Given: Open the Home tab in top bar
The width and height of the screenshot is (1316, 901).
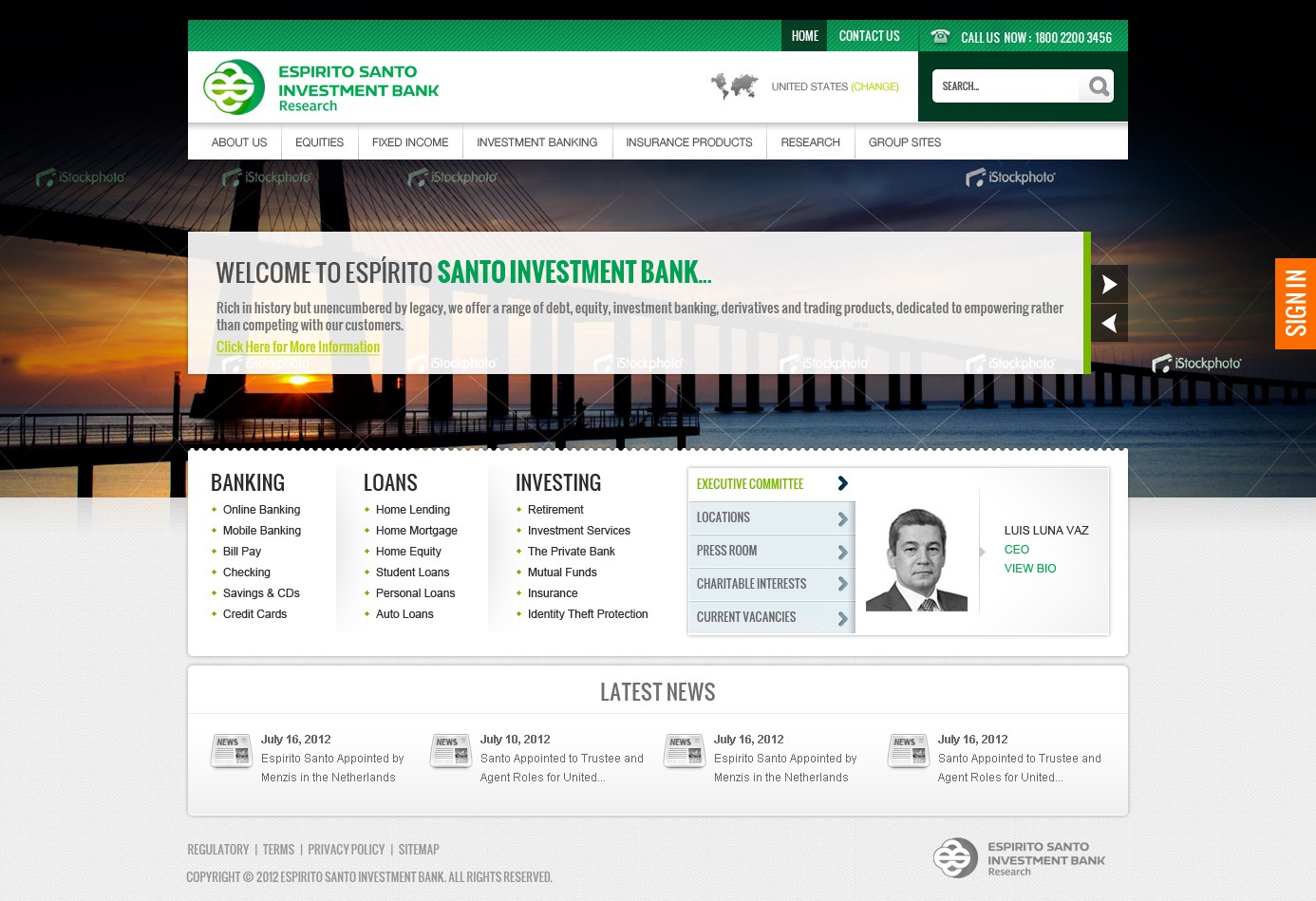Looking at the screenshot, I should click(804, 36).
